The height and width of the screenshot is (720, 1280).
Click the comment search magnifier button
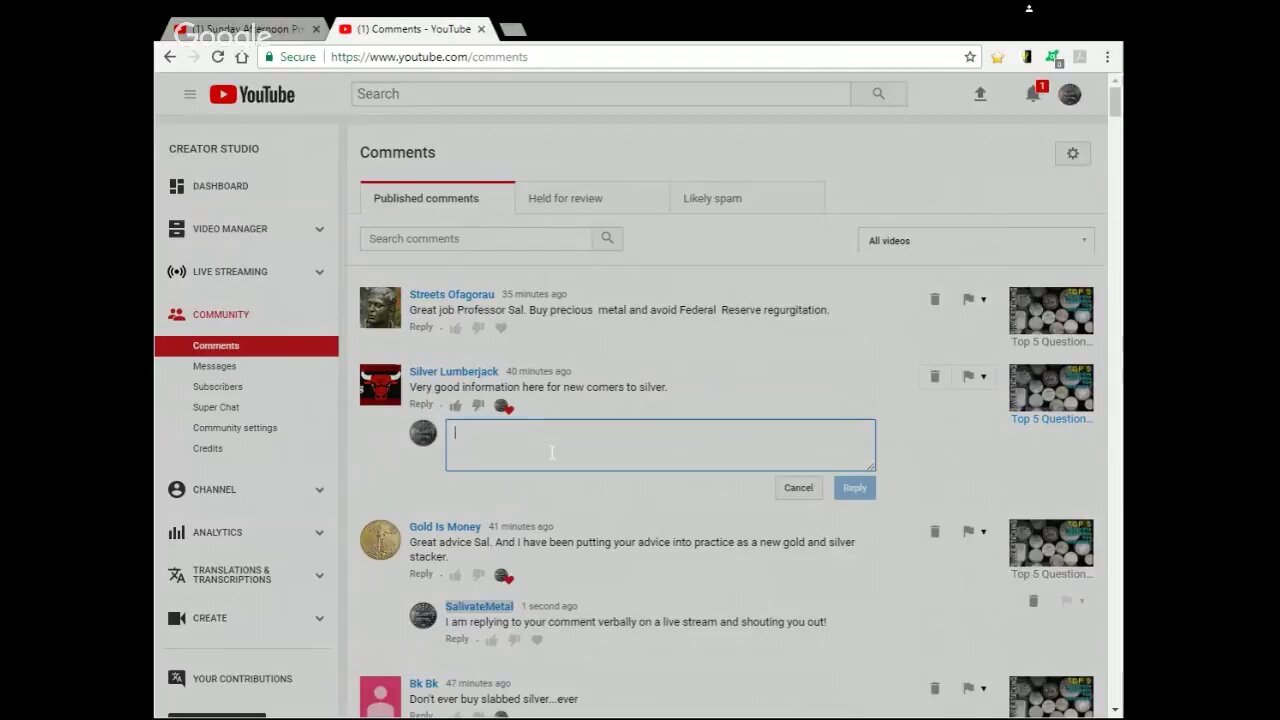coord(607,238)
